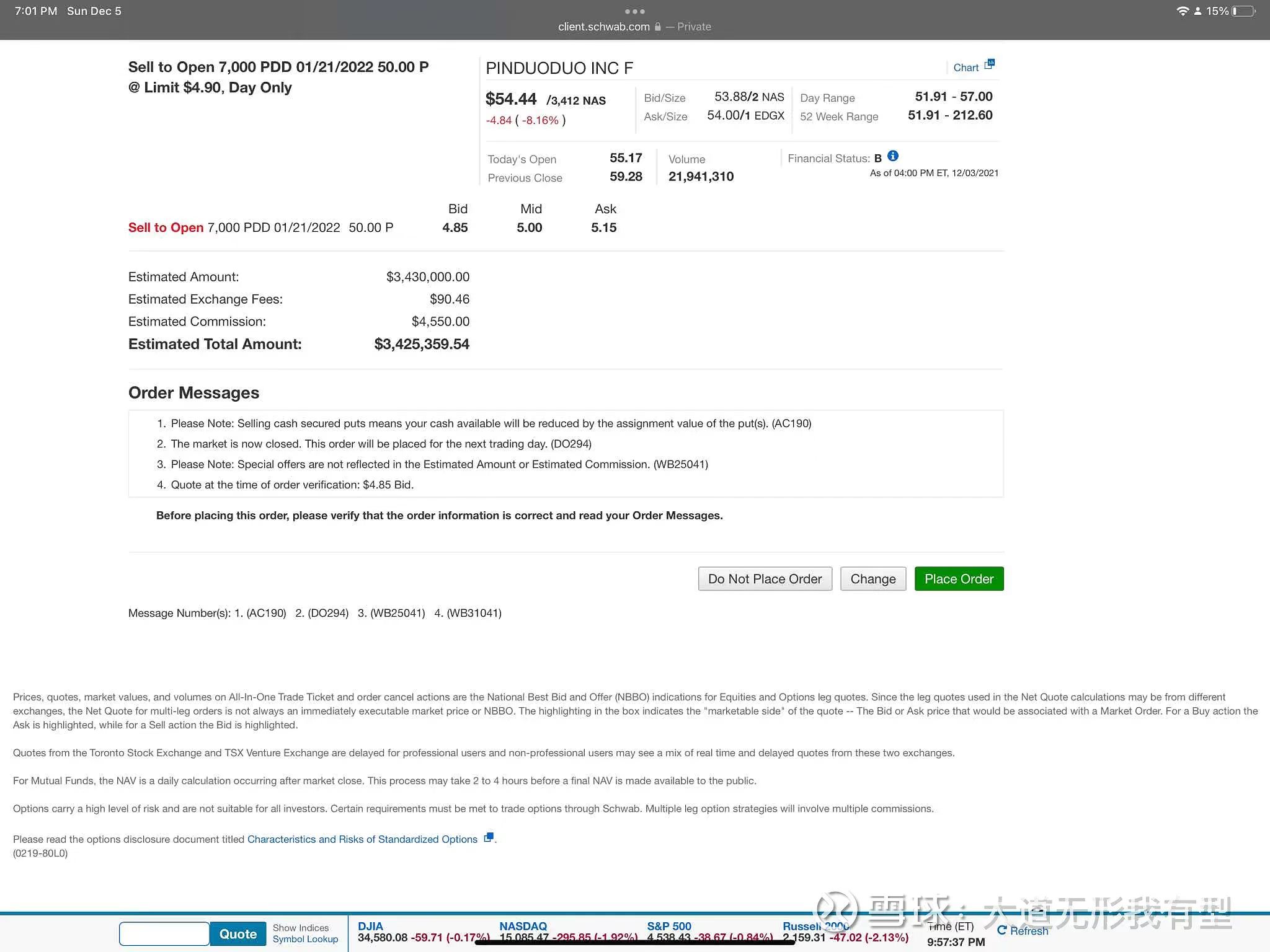Viewport: 1270px width, 952px height.
Task: Click the NASDAQ index ticker
Action: (x=523, y=926)
